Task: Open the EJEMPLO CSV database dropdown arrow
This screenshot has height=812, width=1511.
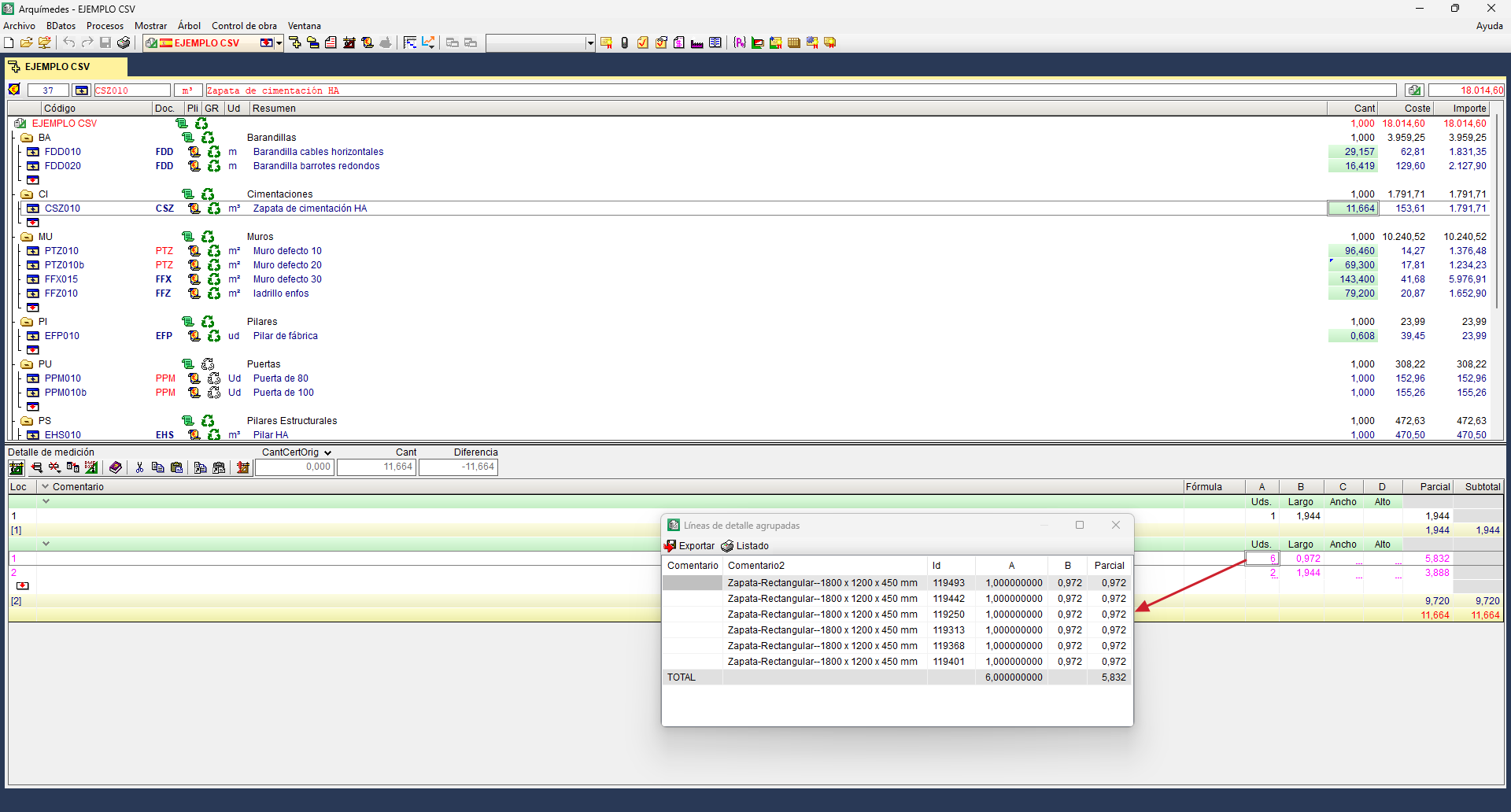Action: tap(279, 42)
